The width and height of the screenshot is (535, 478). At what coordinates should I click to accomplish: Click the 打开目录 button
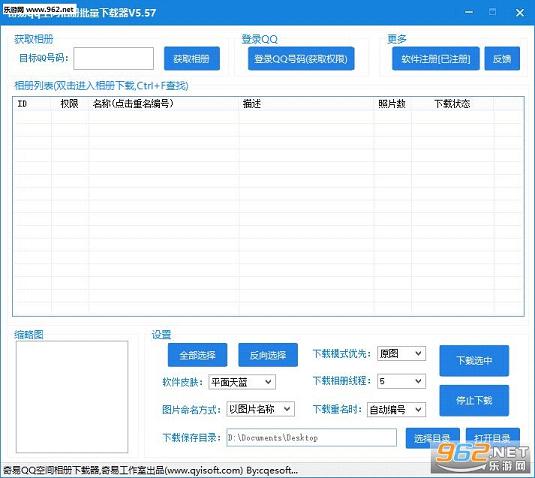[493, 438]
